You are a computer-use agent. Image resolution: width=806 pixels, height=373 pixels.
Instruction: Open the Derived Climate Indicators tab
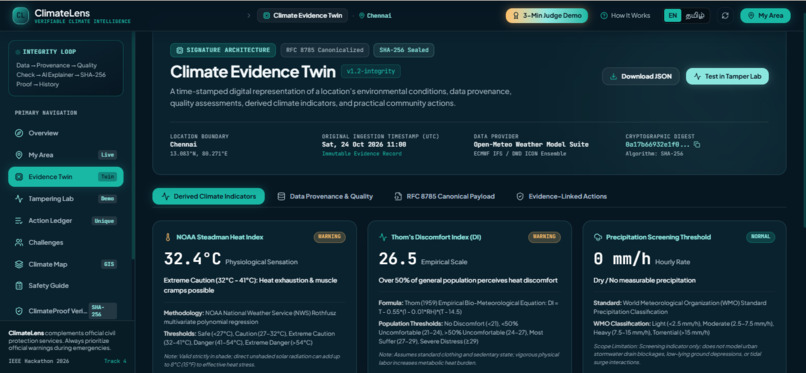(209, 196)
